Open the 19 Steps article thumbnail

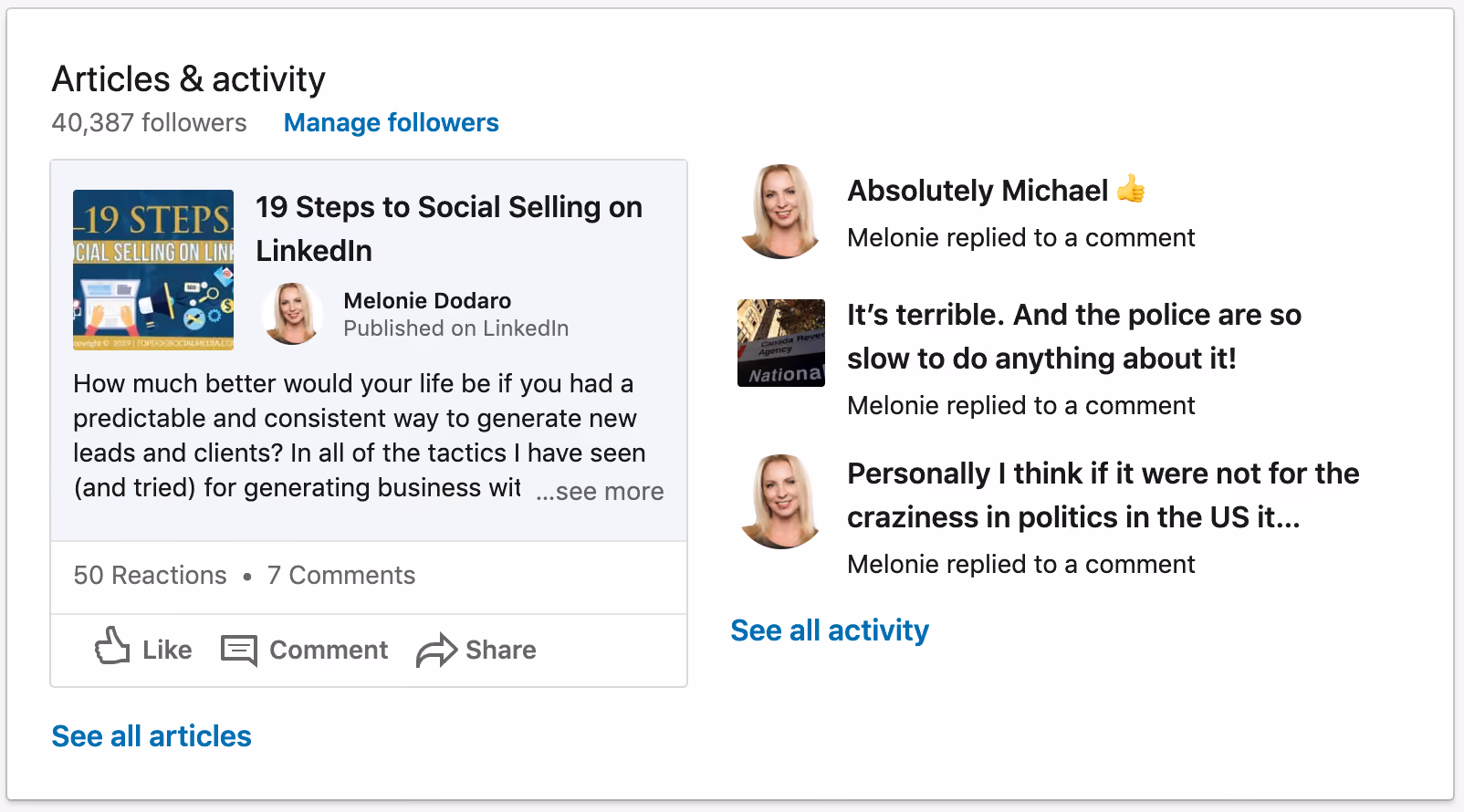(153, 270)
